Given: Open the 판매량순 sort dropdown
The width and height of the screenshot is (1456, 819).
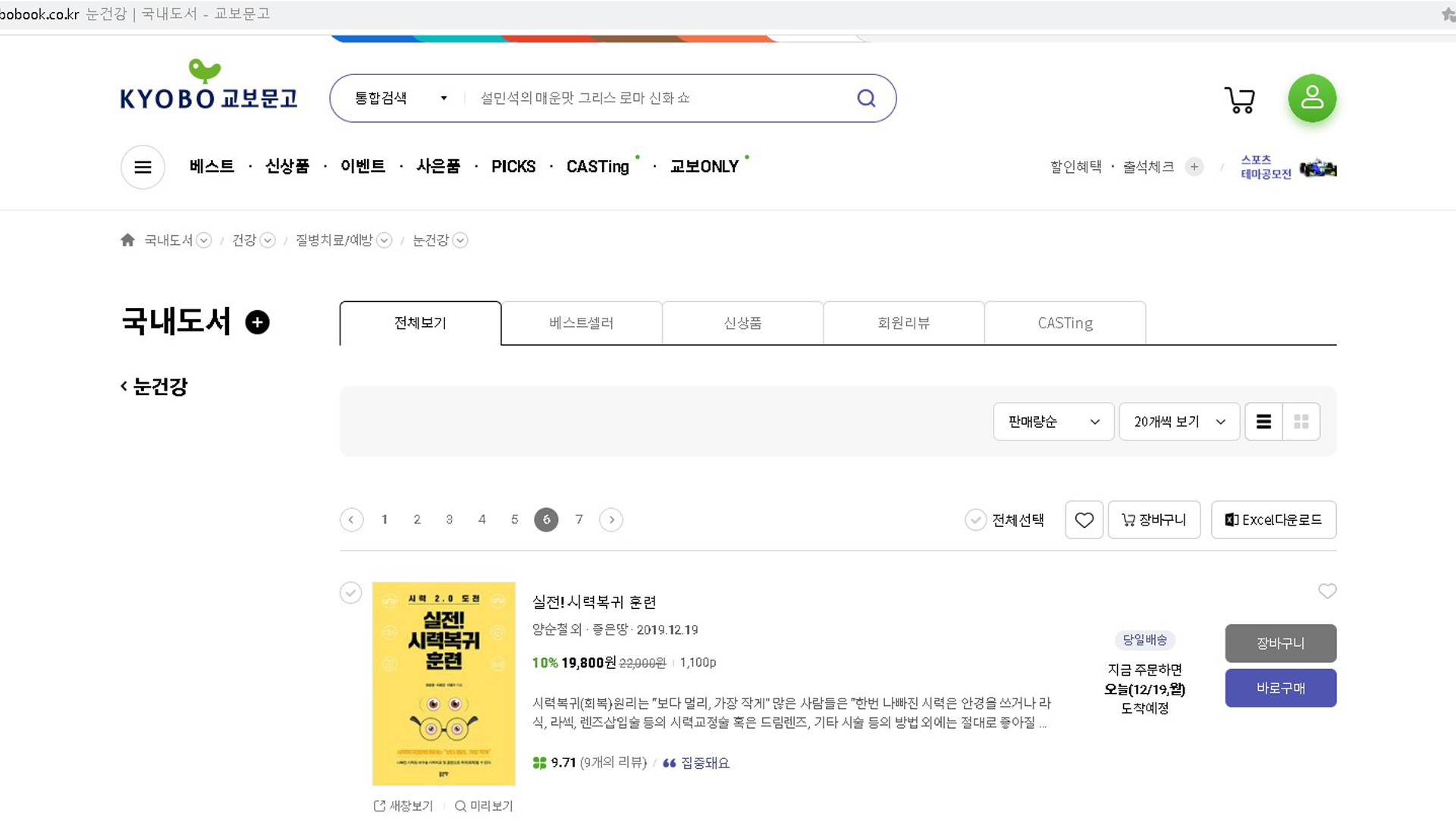Looking at the screenshot, I should (1053, 422).
